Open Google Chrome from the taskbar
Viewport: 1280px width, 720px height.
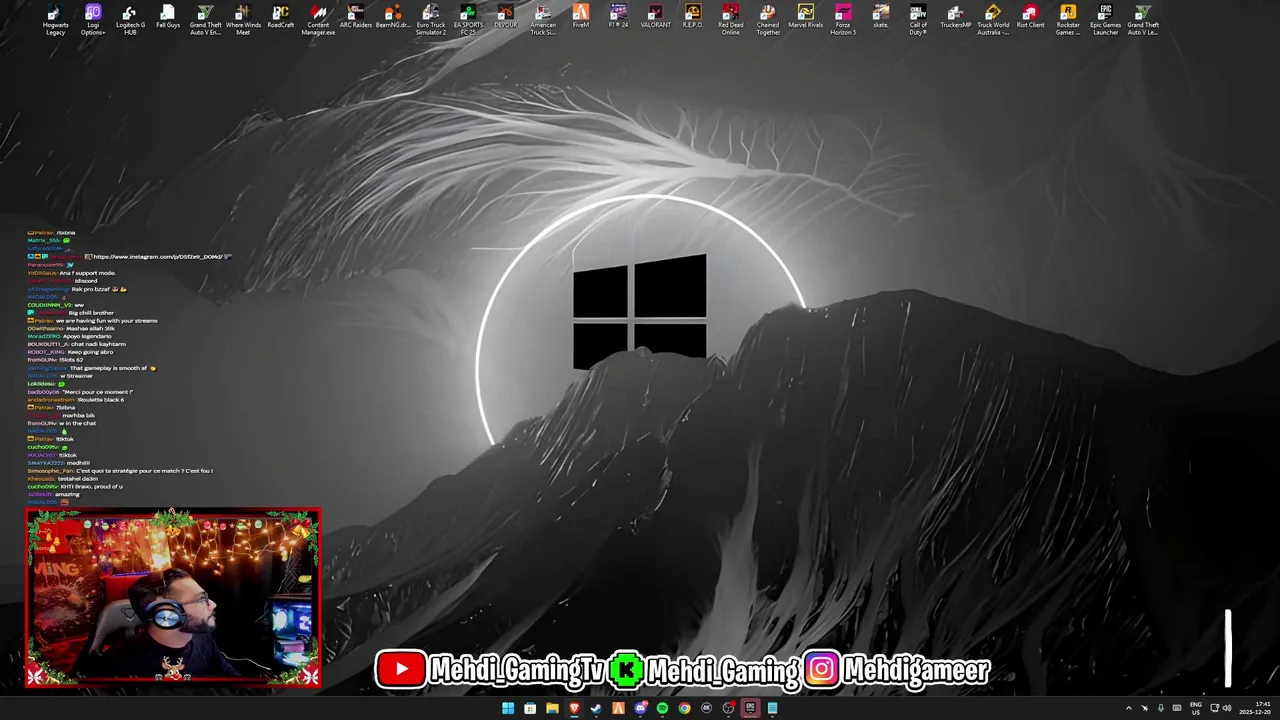click(x=684, y=708)
